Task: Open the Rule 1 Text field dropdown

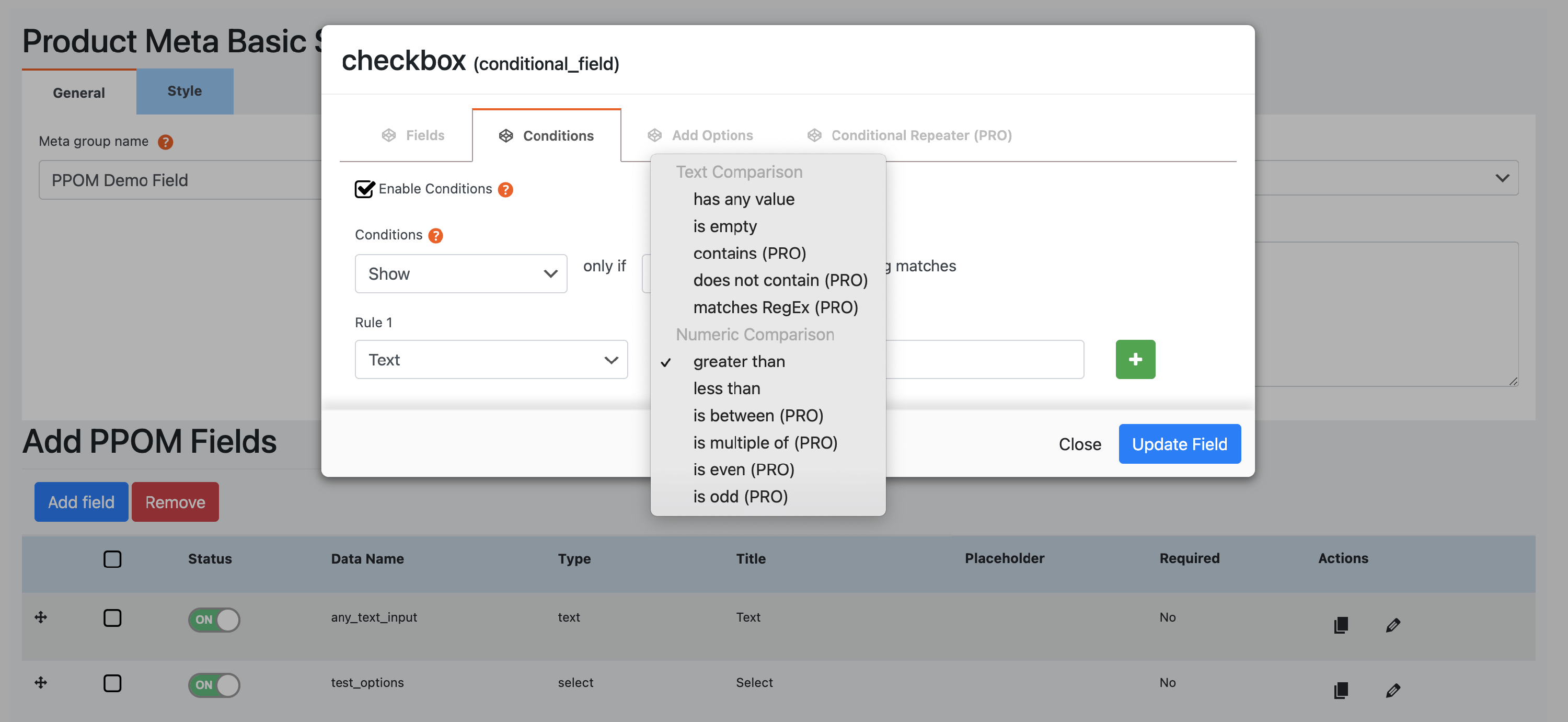Action: click(x=491, y=359)
